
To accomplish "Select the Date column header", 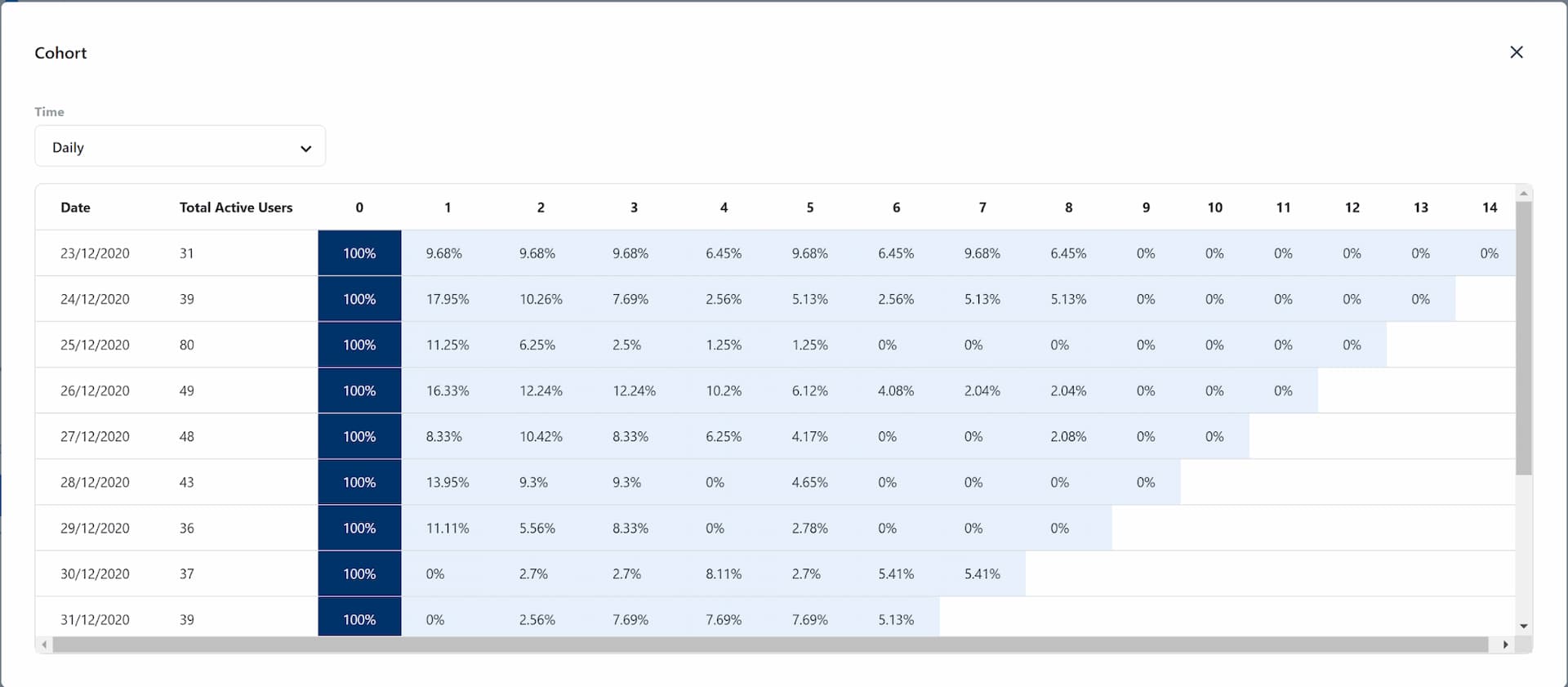I will [x=75, y=207].
